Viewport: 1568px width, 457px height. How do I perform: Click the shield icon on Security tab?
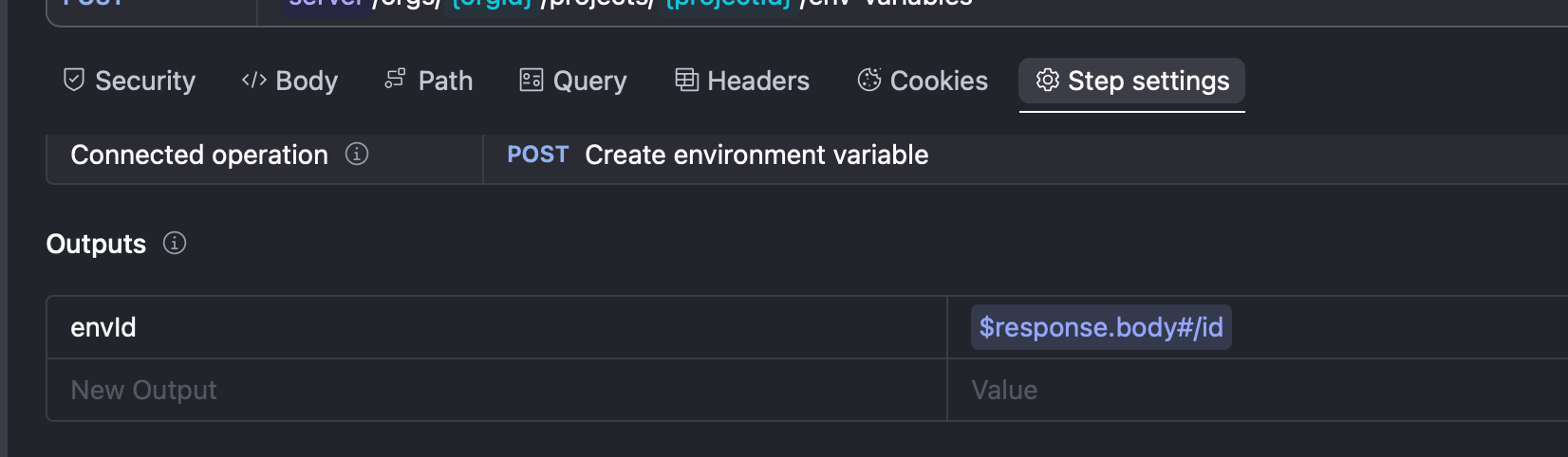[74, 80]
